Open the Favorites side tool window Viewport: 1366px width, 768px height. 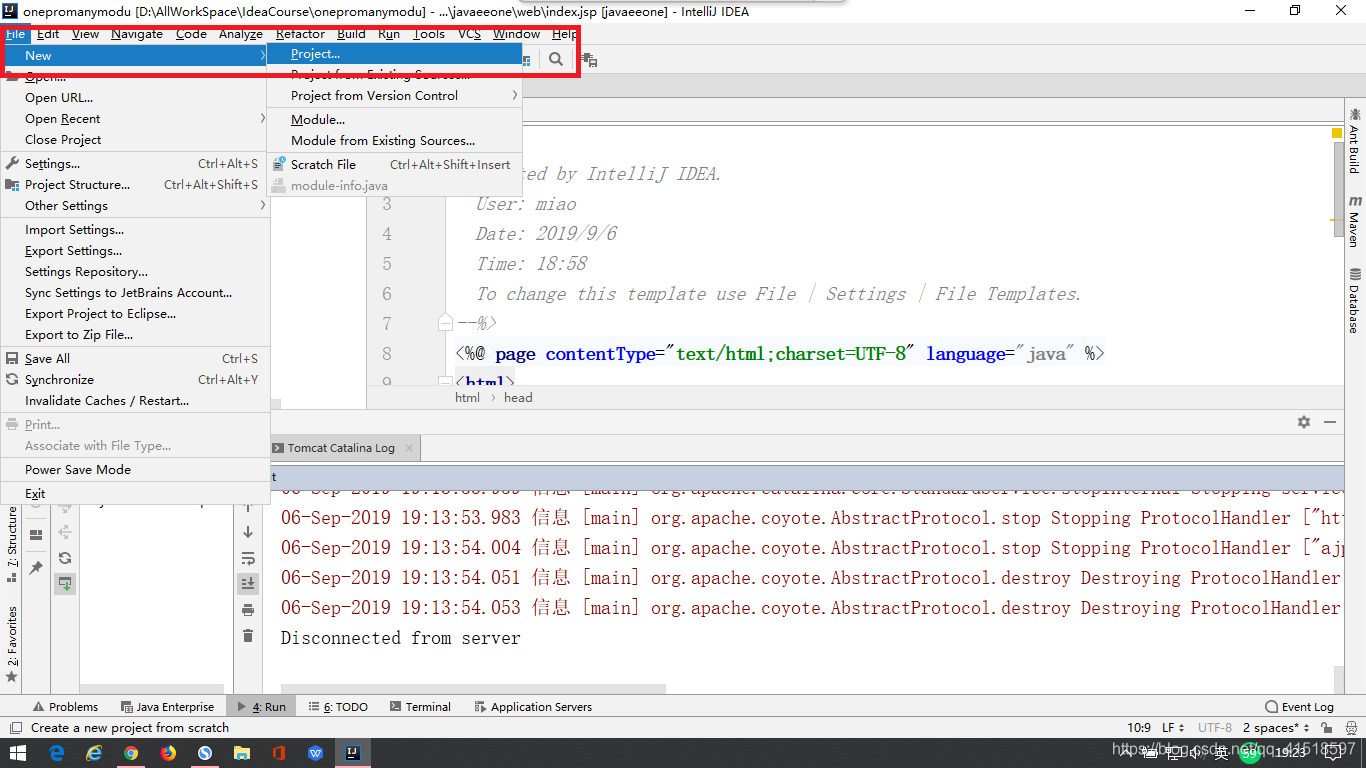pyautogui.click(x=12, y=643)
